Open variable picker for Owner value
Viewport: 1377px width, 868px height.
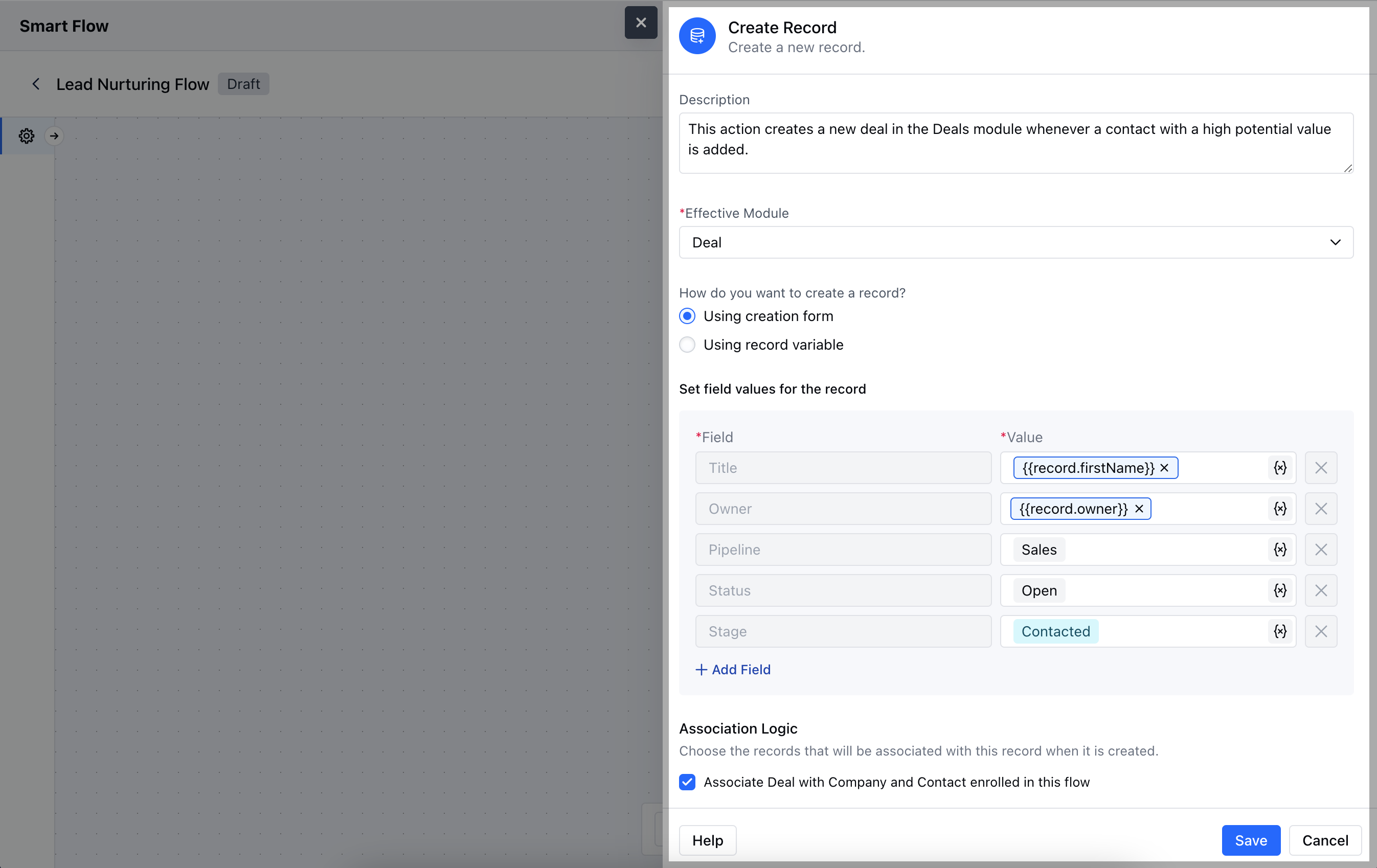tap(1280, 508)
